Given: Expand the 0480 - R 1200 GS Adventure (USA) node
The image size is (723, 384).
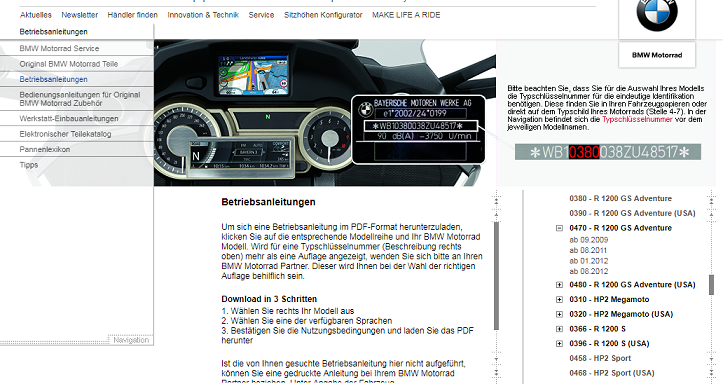Looking at the screenshot, I should pos(559,285).
